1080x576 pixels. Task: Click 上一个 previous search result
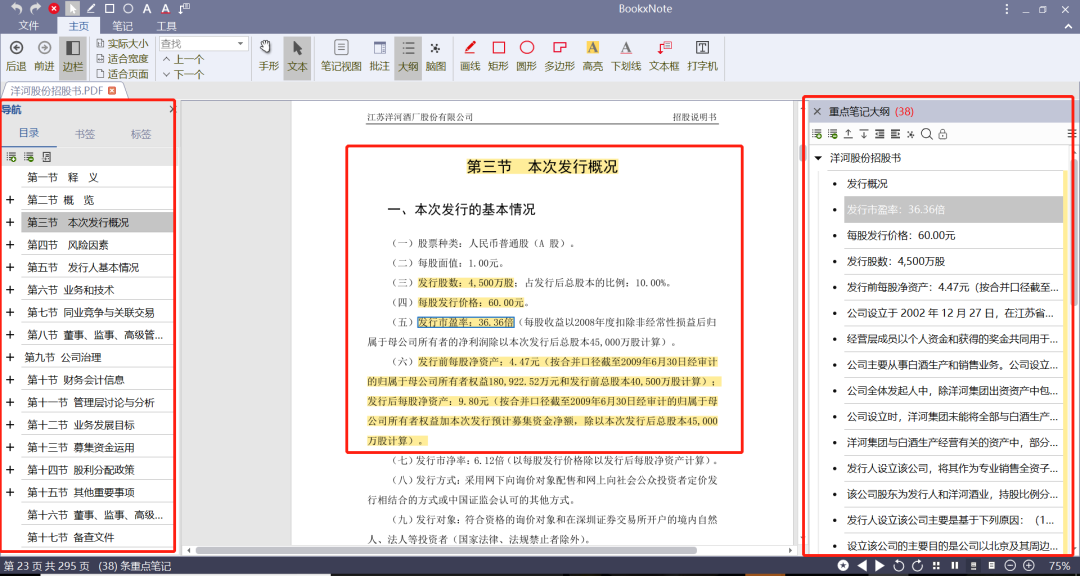coord(183,59)
